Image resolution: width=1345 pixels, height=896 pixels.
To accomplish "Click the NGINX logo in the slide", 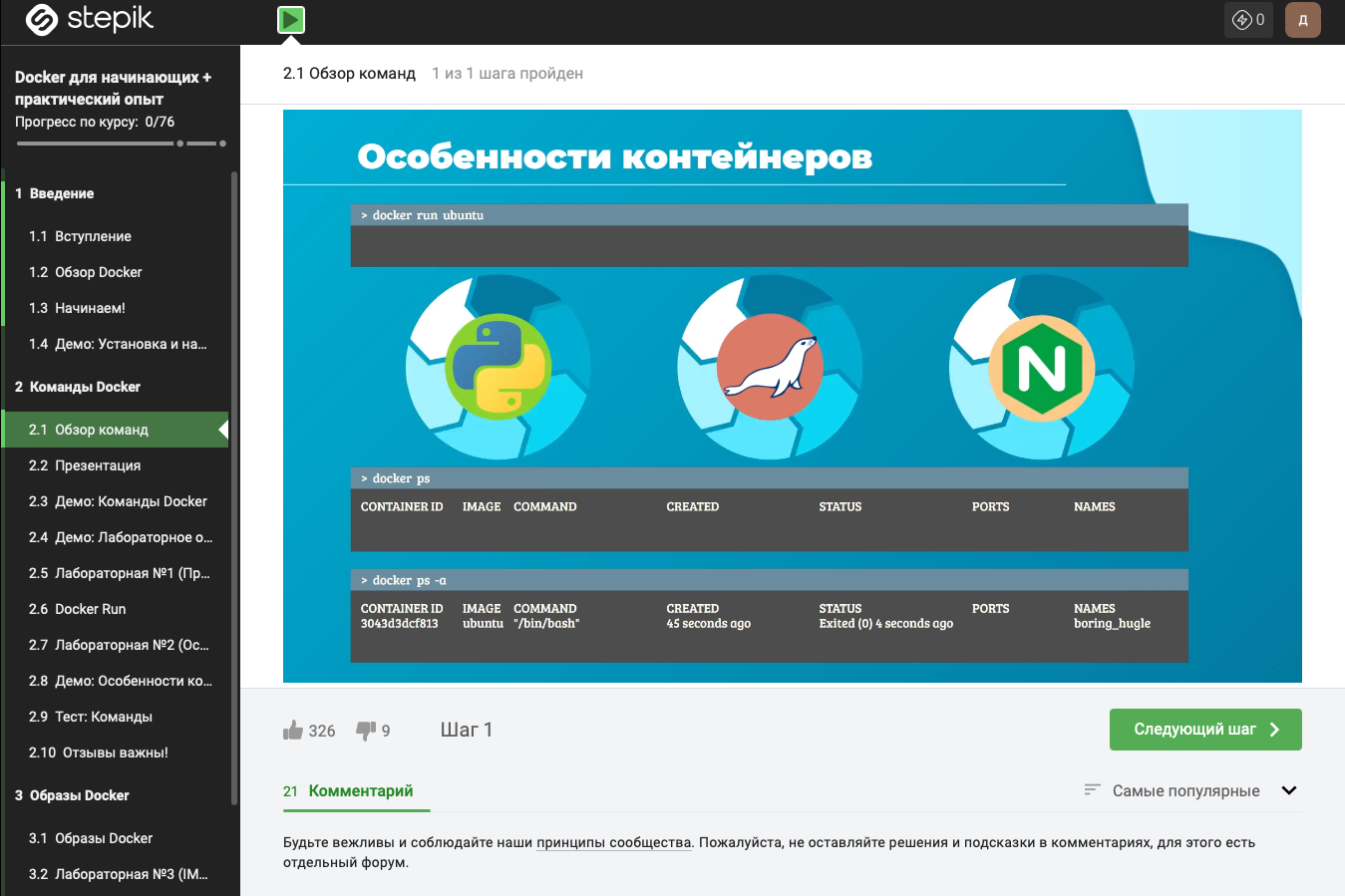I will click(x=1042, y=368).
